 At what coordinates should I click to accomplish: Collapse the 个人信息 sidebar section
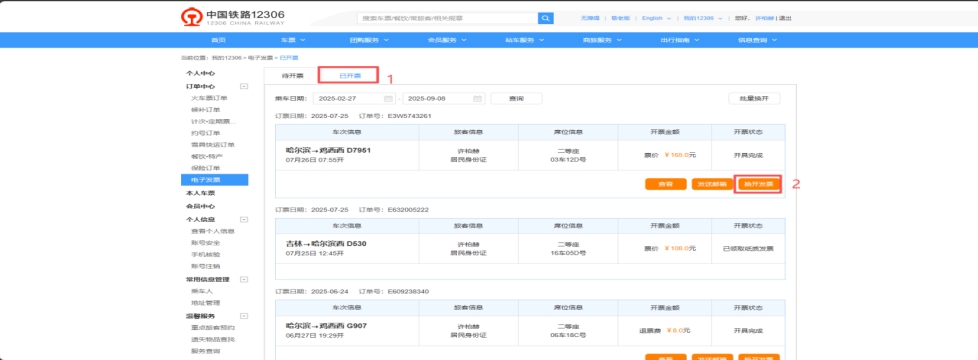[x=244, y=220]
